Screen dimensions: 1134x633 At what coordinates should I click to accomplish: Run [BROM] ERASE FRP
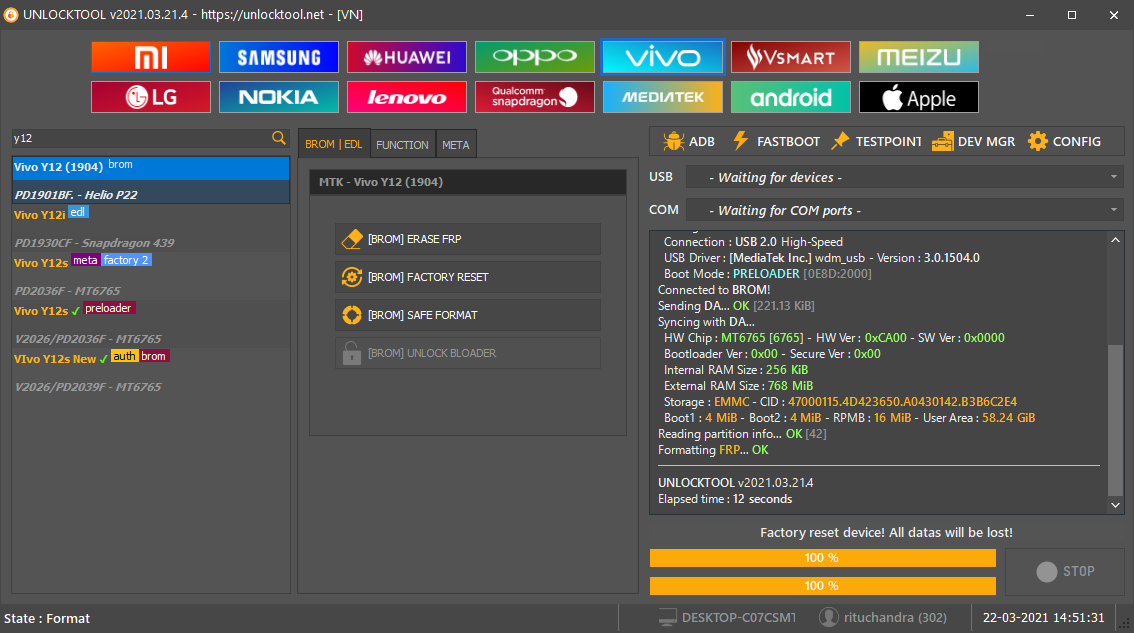coord(467,239)
